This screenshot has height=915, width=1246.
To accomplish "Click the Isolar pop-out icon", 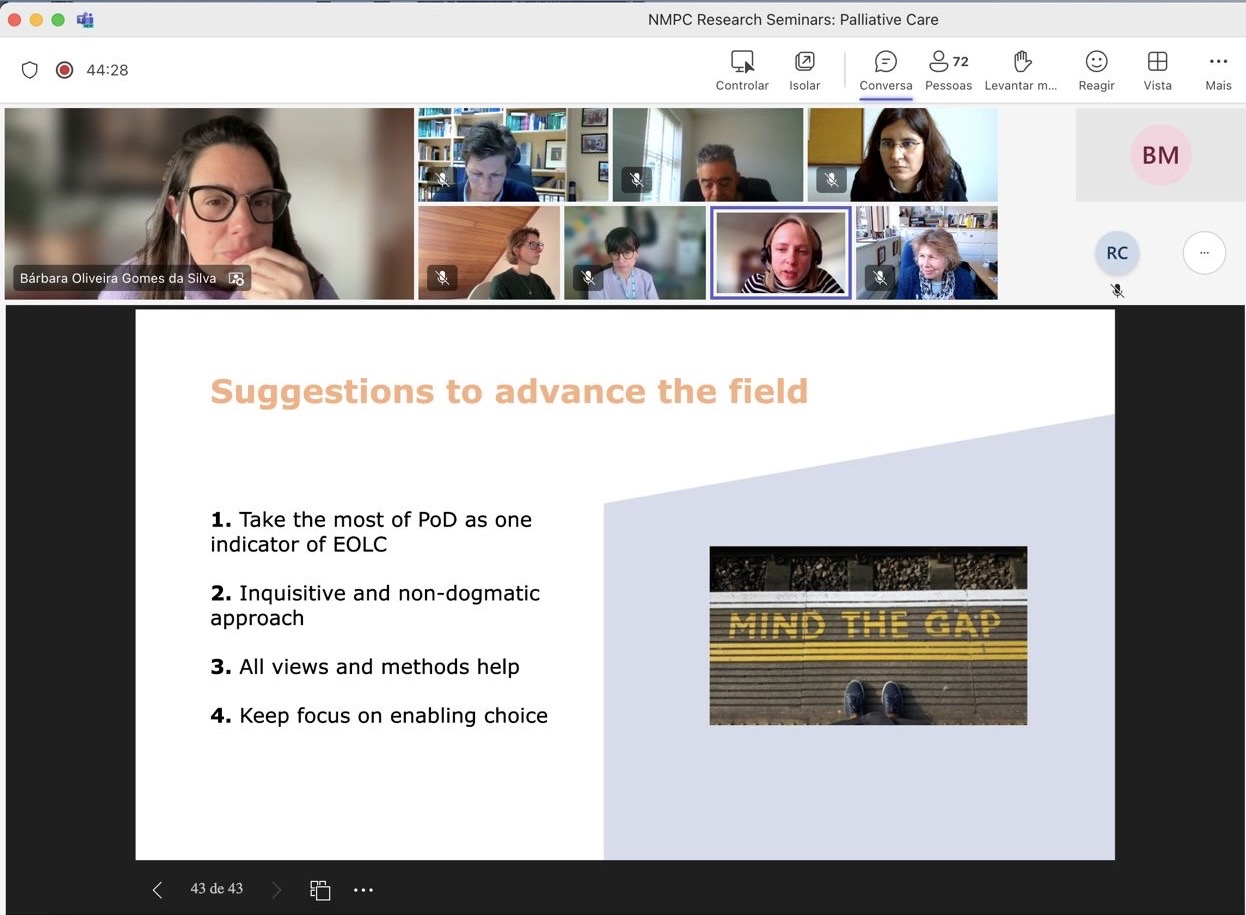I will [x=804, y=62].
